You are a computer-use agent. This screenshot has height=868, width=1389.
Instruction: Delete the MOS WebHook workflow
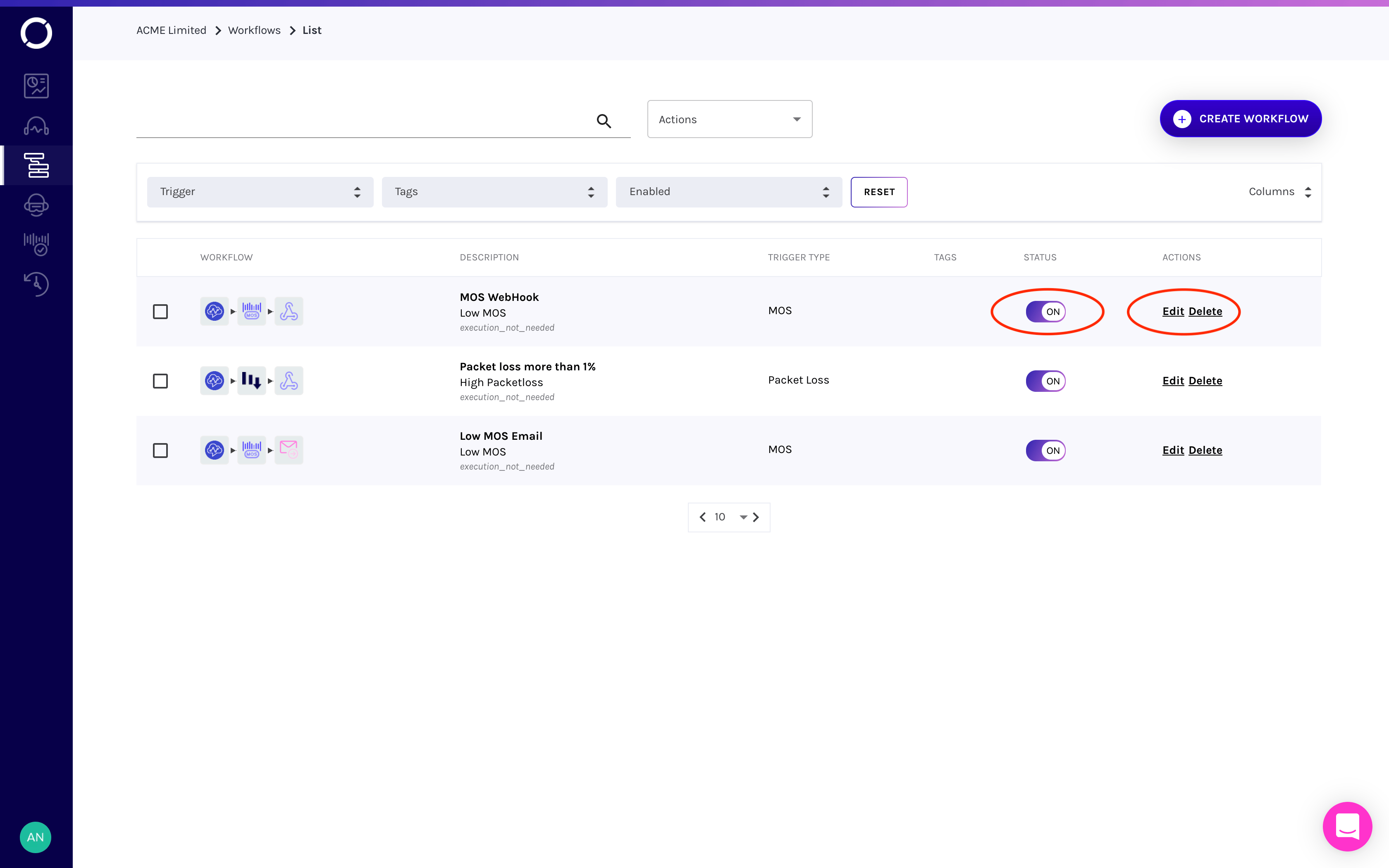1205,311
